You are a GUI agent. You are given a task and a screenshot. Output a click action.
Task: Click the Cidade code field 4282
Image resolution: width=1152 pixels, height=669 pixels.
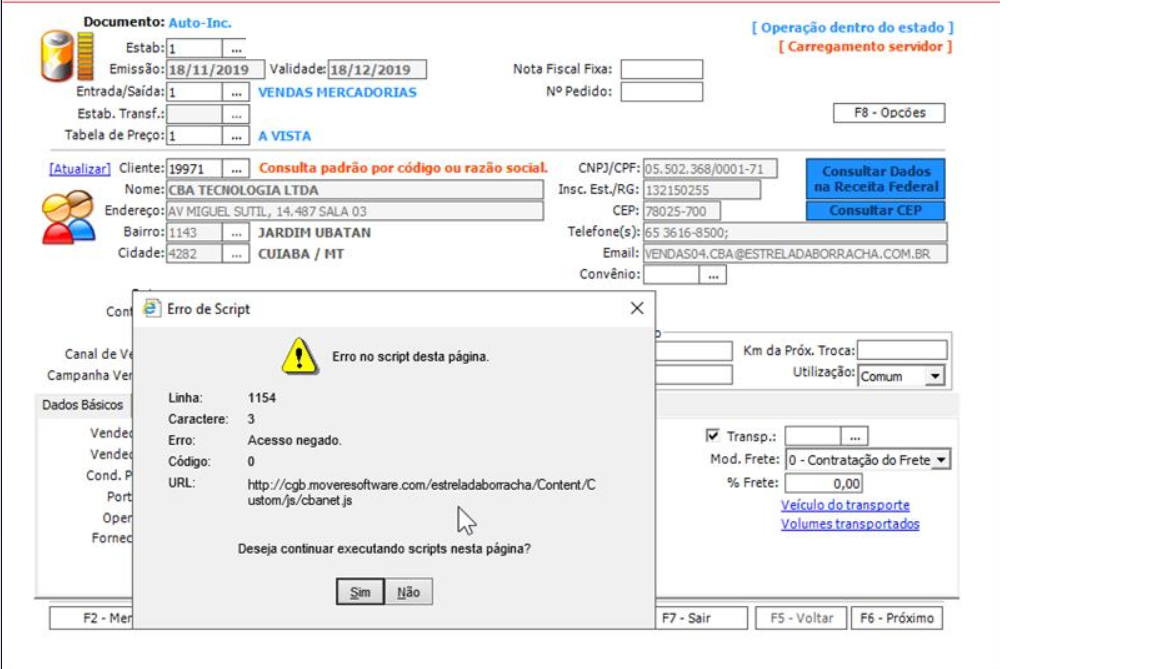195,254
